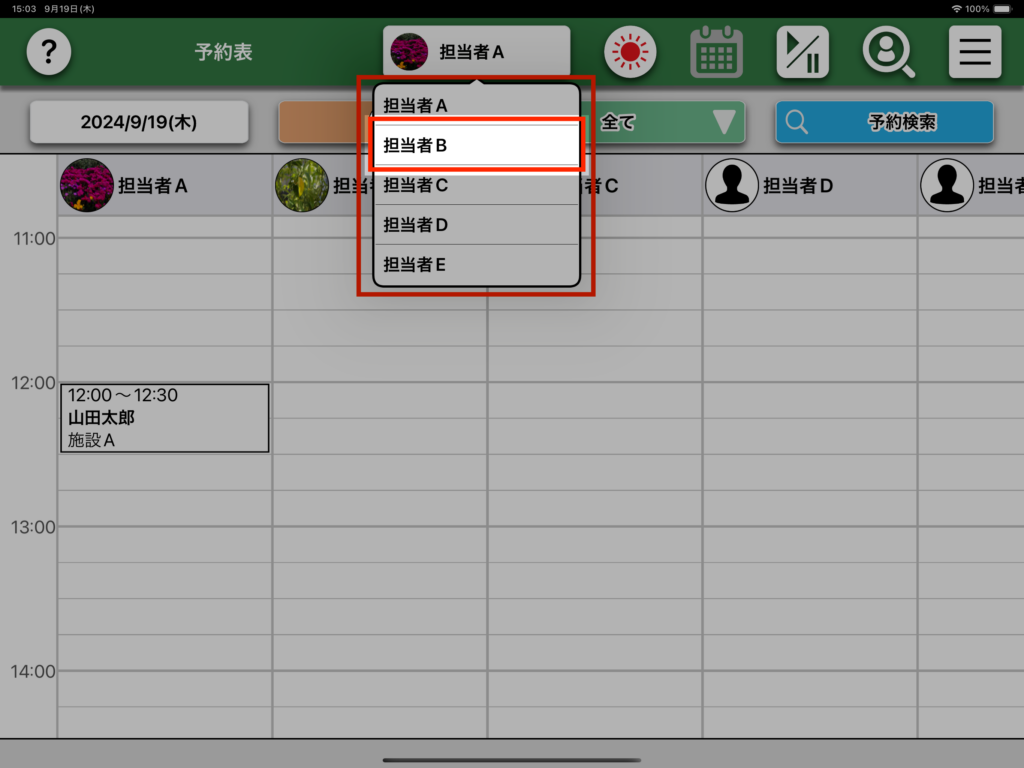Open the calendar grid icon
This screenshot has height=768, width=1024.
point(716,52)
